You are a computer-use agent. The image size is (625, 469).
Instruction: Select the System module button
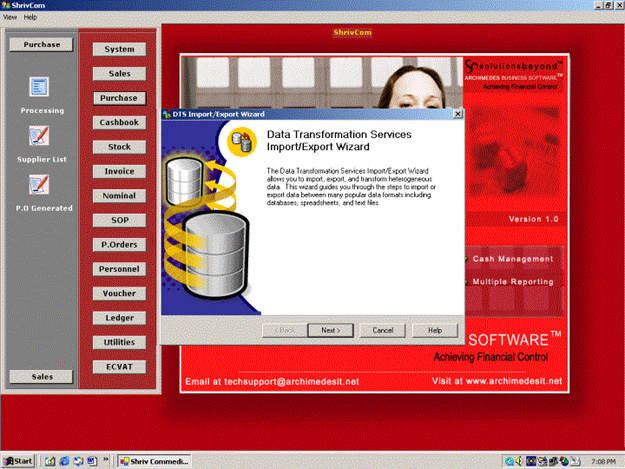(119, 49)
